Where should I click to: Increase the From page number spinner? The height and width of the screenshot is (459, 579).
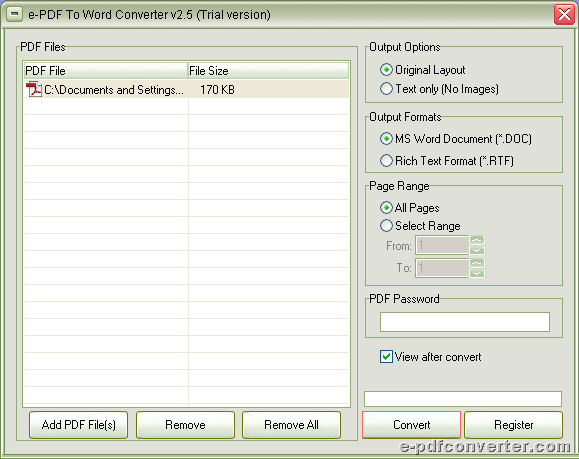pos(477,240)
